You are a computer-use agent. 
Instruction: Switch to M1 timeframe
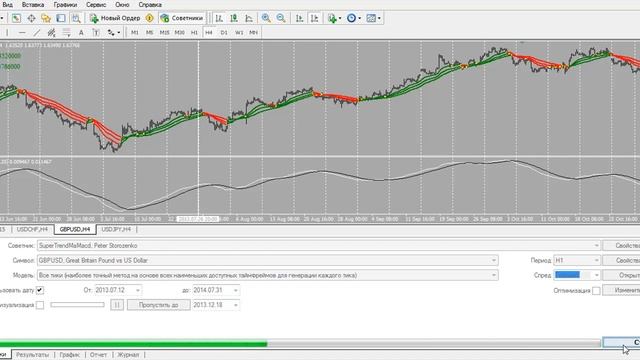135,32
